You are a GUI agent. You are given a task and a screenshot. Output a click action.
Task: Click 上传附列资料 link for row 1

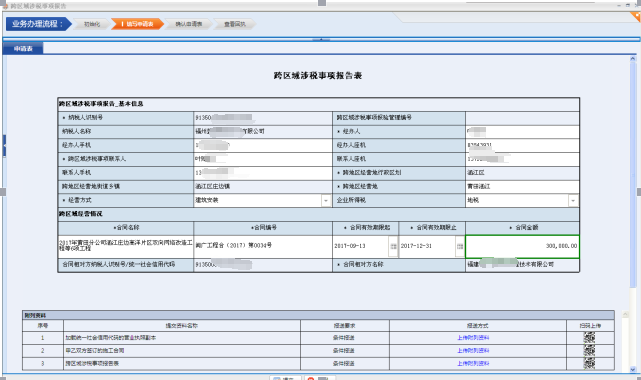pyautogui.click(x=473, y=338)
